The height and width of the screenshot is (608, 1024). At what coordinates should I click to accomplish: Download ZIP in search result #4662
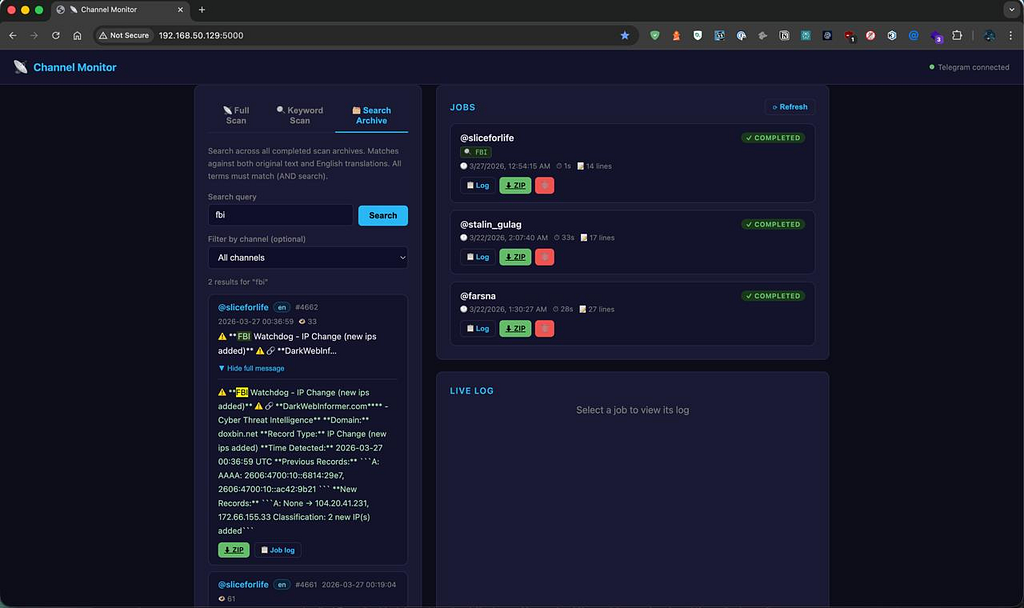tap(234, 550)
